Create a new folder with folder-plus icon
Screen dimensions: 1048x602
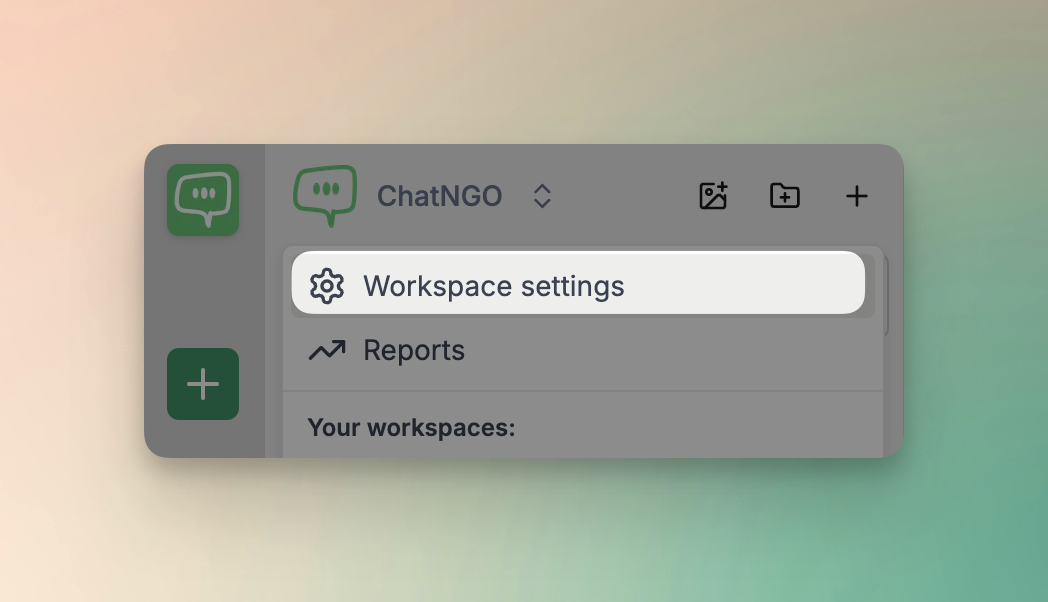[x=785, y=196]
